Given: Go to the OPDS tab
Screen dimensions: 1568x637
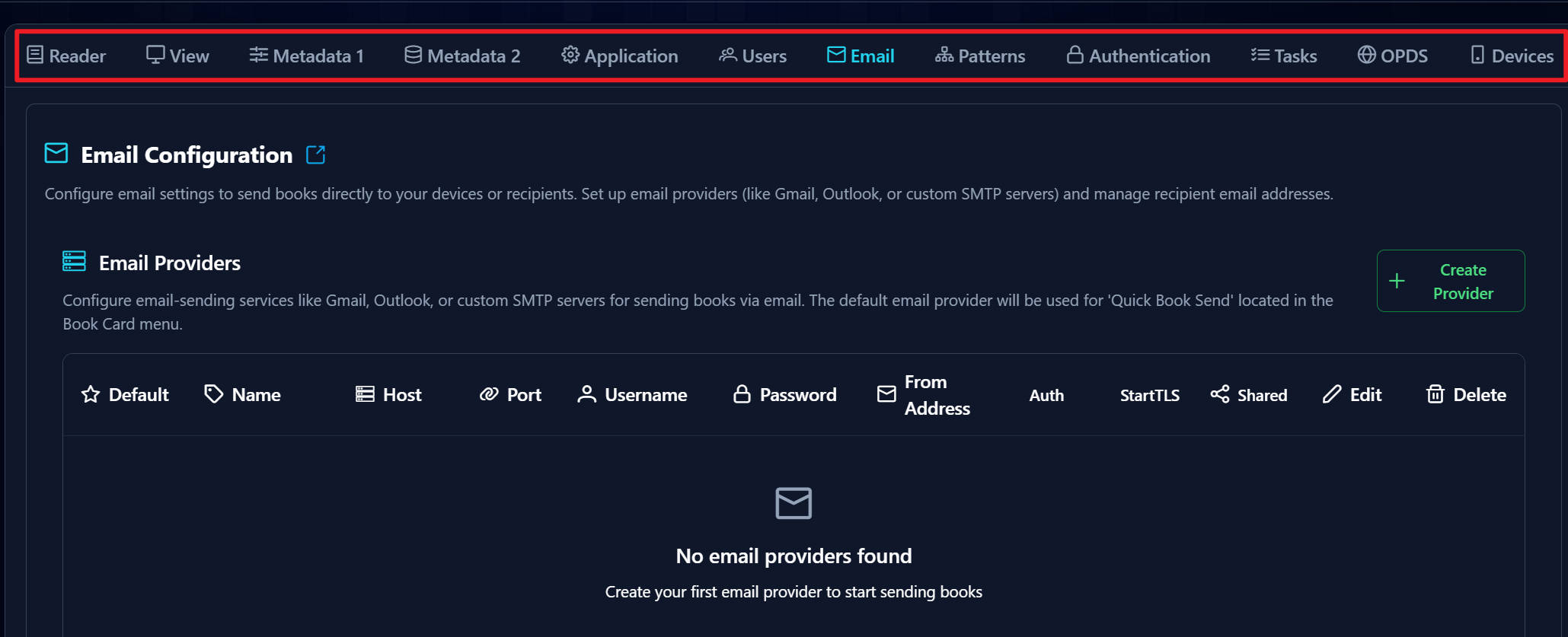Looking at the screenshot, I should click(x=1393, y=56).
